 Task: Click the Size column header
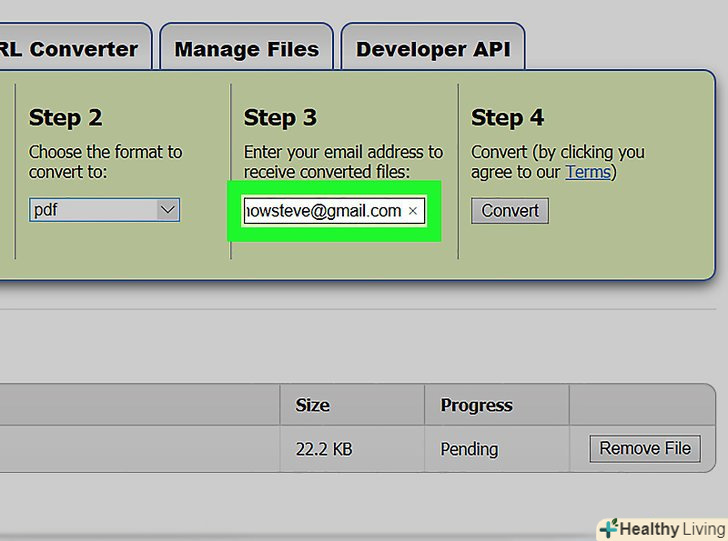click(313, 405)
